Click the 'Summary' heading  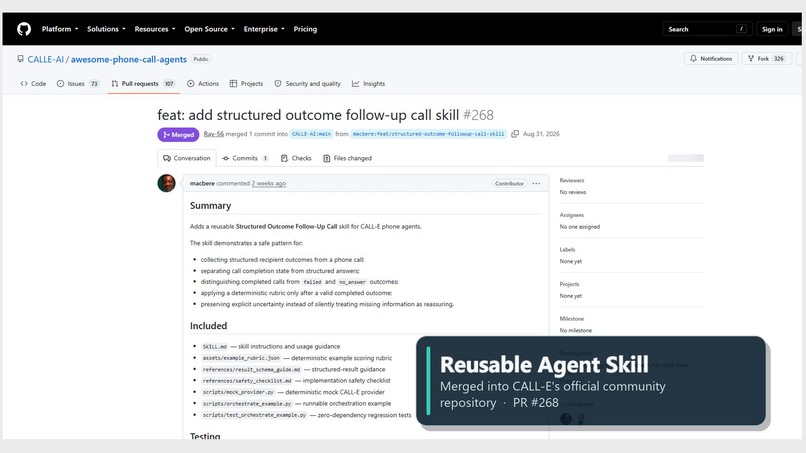(210, 206)
